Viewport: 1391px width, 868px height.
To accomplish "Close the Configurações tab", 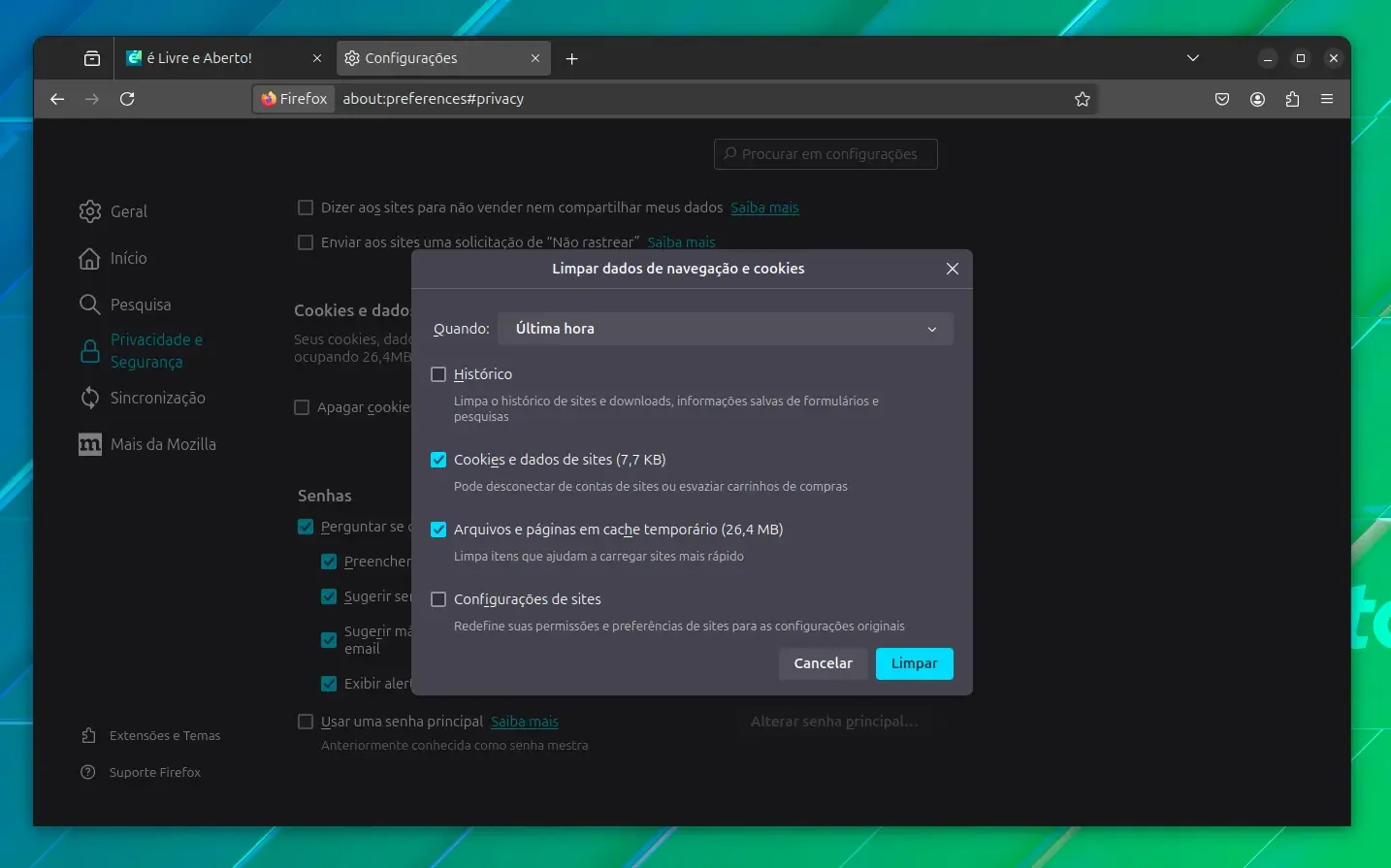I will 535,58.
